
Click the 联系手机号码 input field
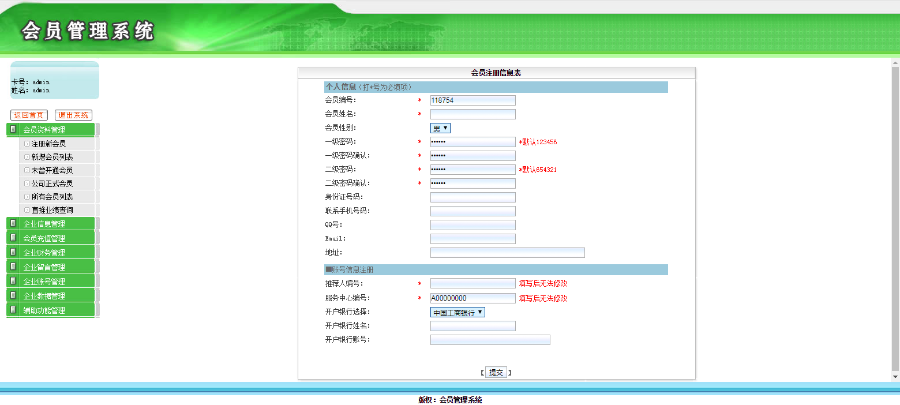point(473,211)
